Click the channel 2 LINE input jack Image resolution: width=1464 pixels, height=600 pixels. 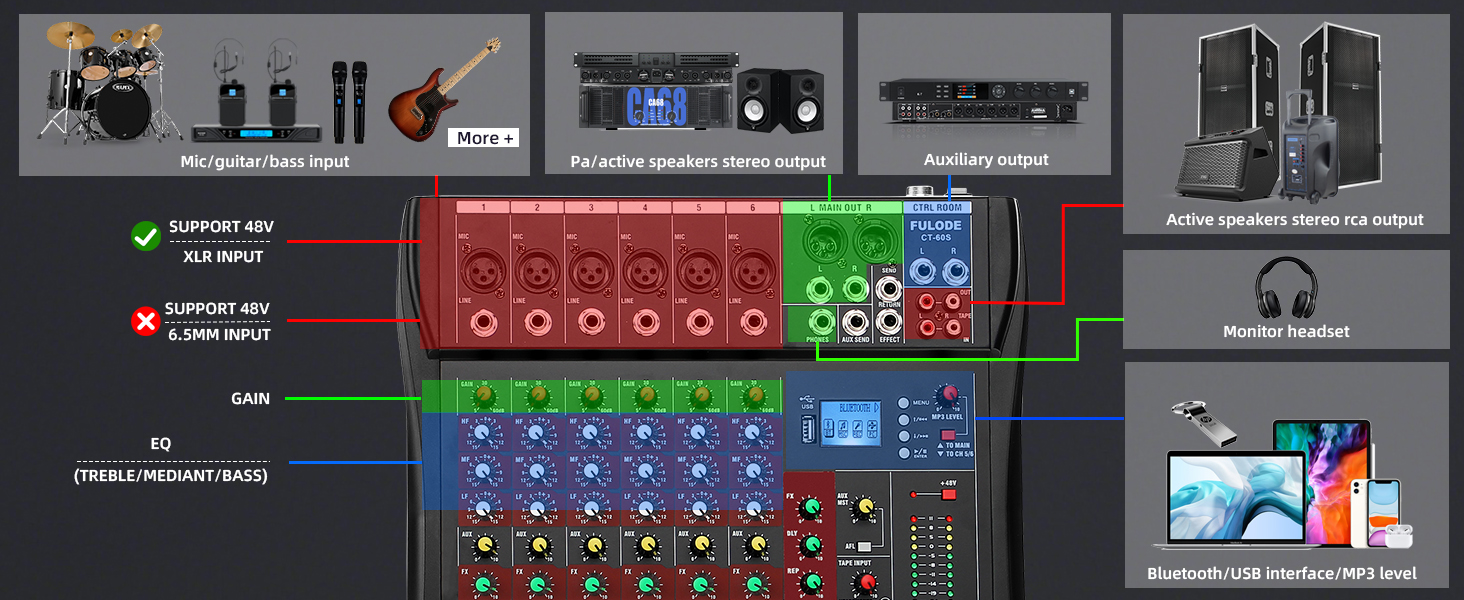(x=538, y=324)
